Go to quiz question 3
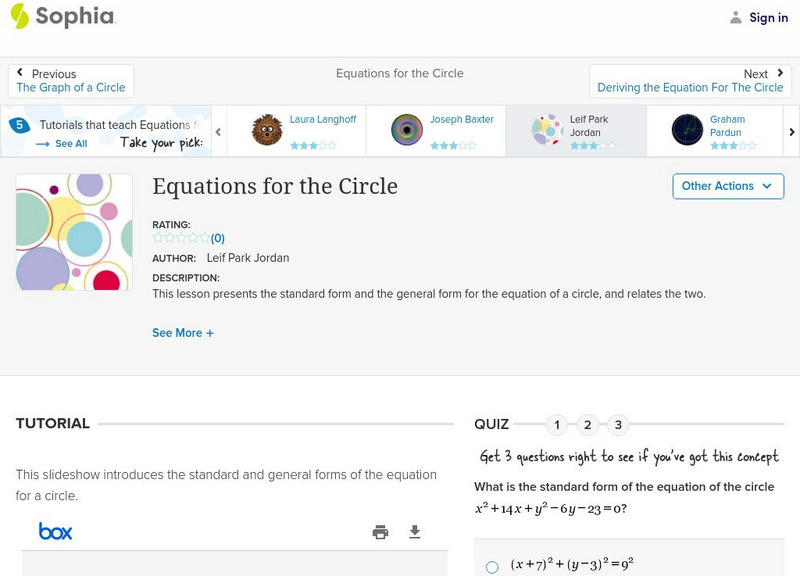 tap(618, 425)
